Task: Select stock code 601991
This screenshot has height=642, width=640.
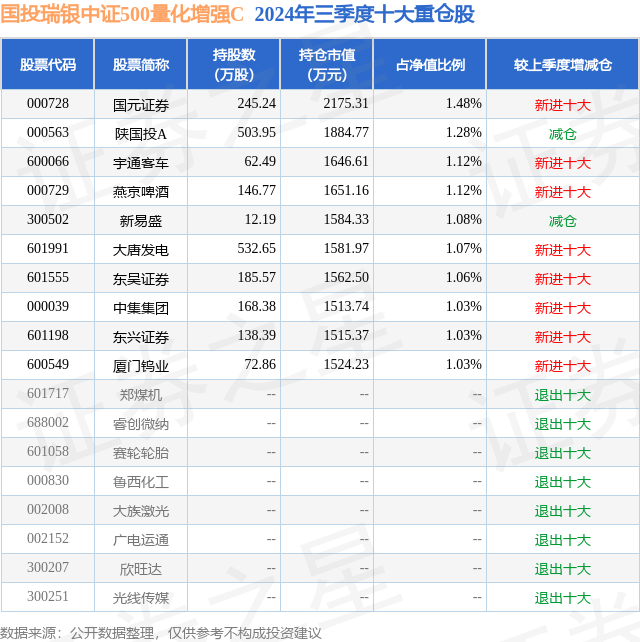Action: pos(47,249)
